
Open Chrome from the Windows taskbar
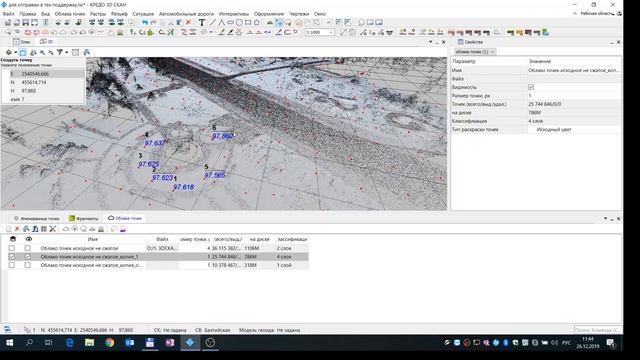tap(109, 343)
